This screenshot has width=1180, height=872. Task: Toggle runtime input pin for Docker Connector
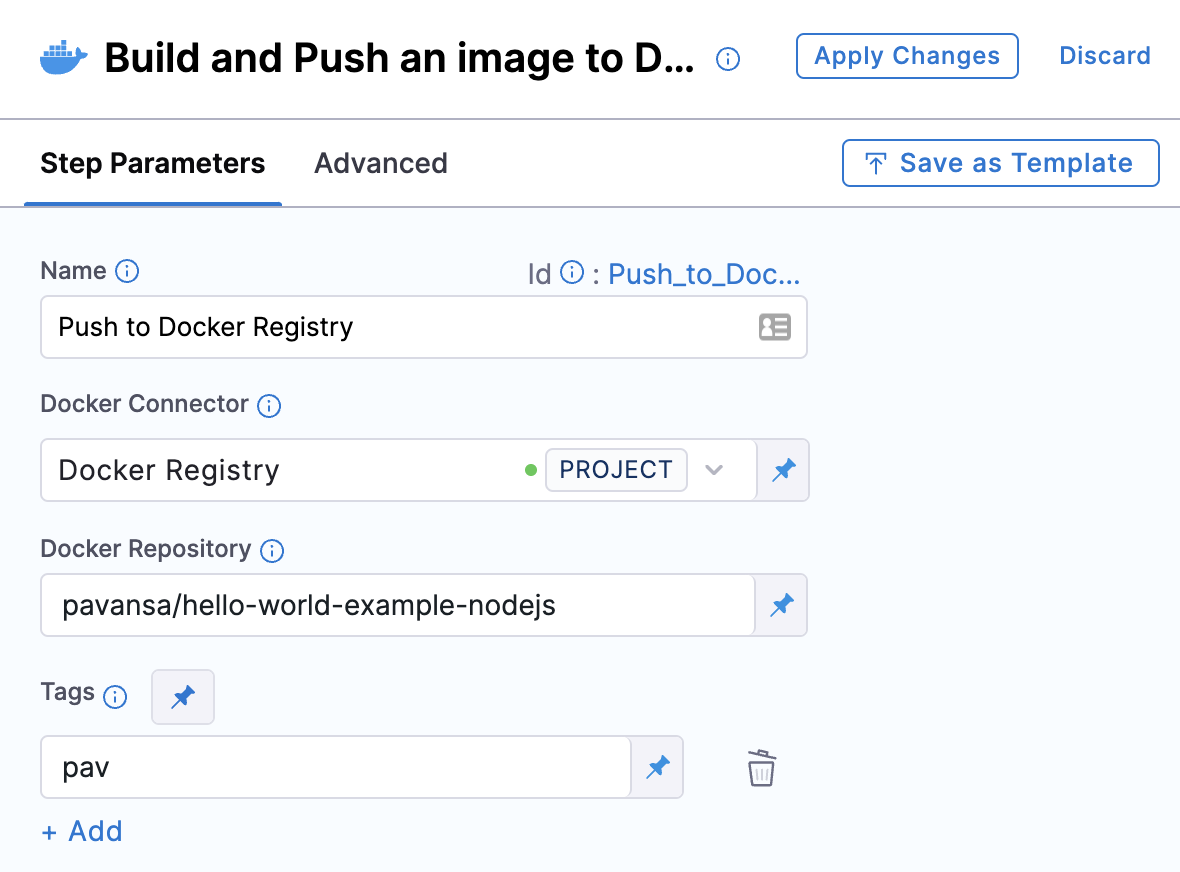tap(784, 470)
